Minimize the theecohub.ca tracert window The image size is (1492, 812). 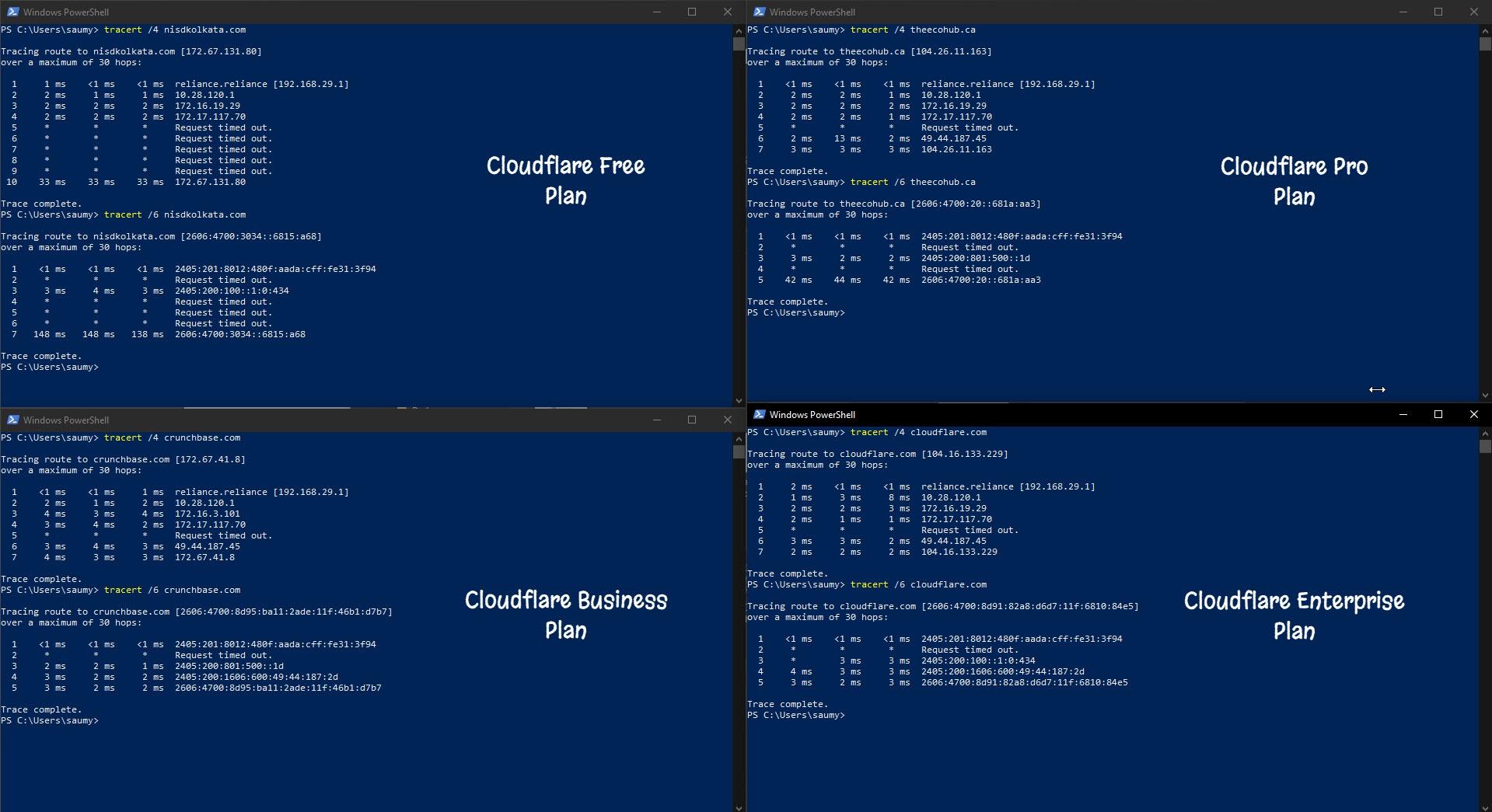coord(1403,12)
